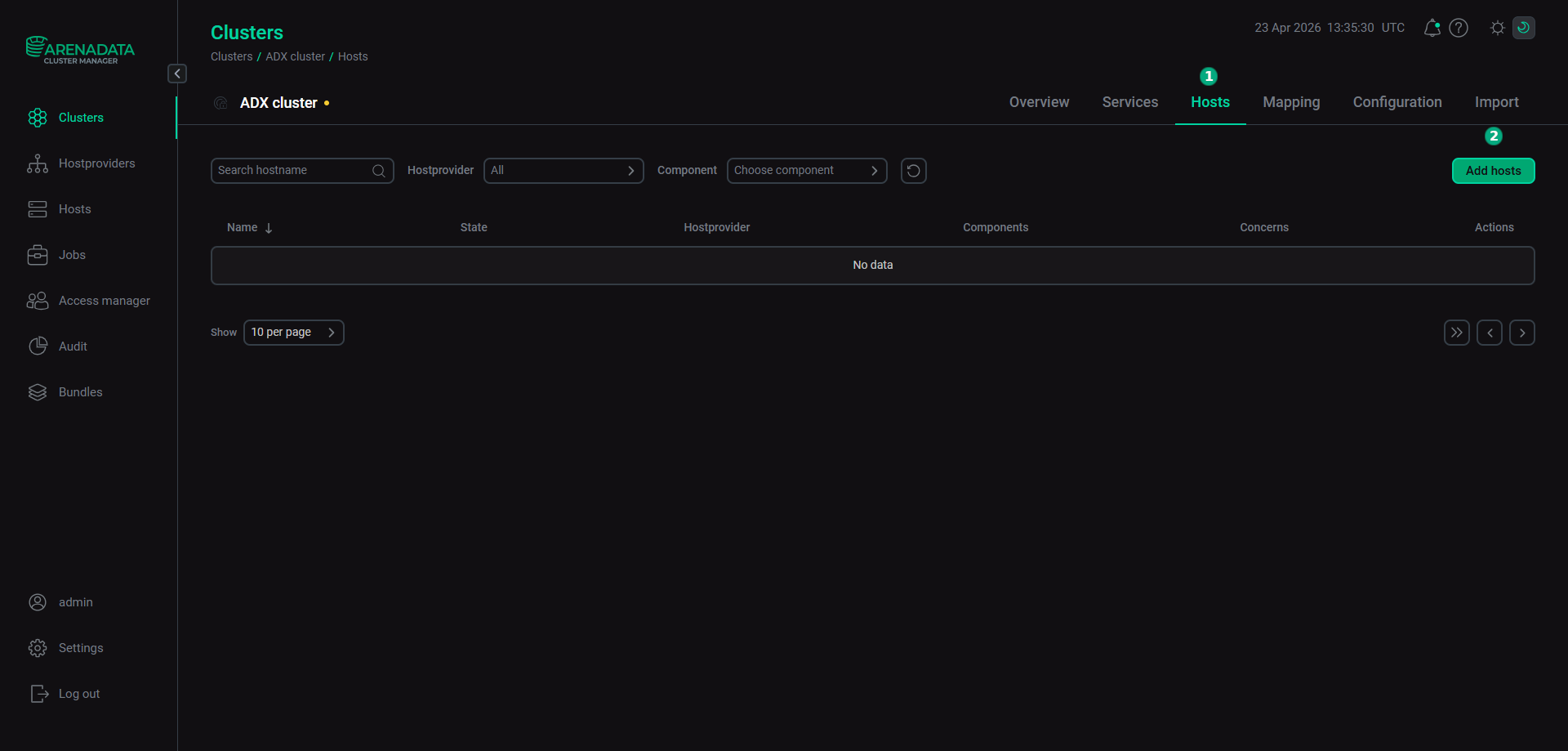Click the Hosts server-stack icon
Viewport: 1568px width, 751px height.
pos(38,209)
